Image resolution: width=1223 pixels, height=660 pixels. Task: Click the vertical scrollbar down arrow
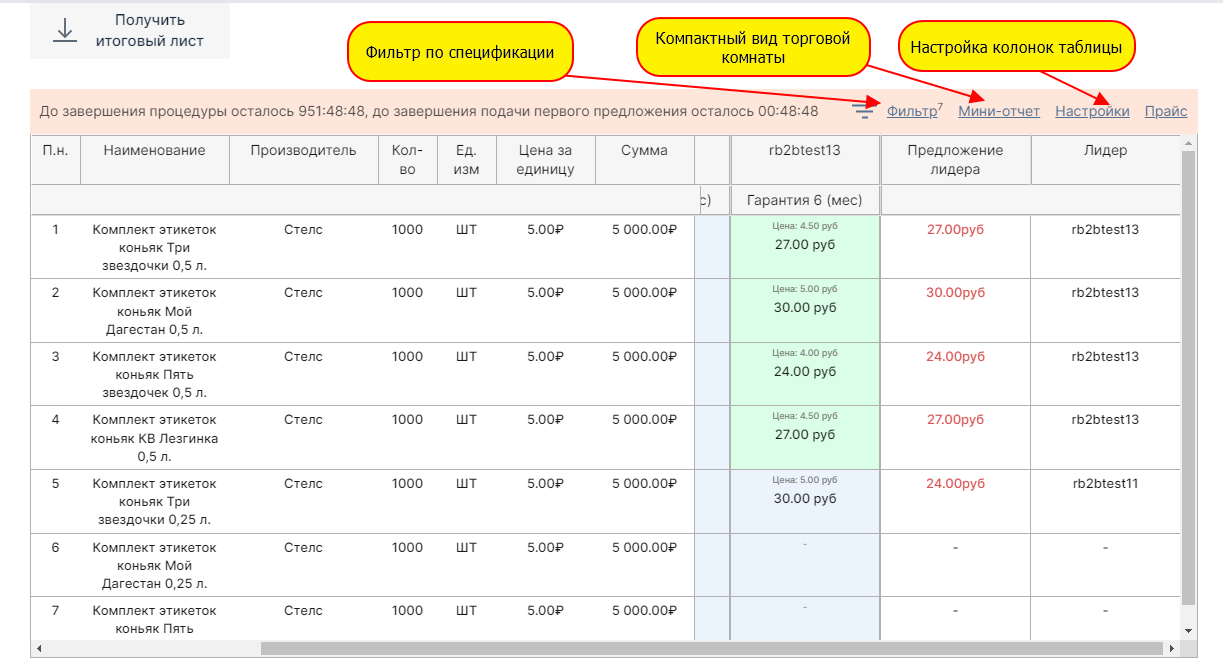(1188, 631)
